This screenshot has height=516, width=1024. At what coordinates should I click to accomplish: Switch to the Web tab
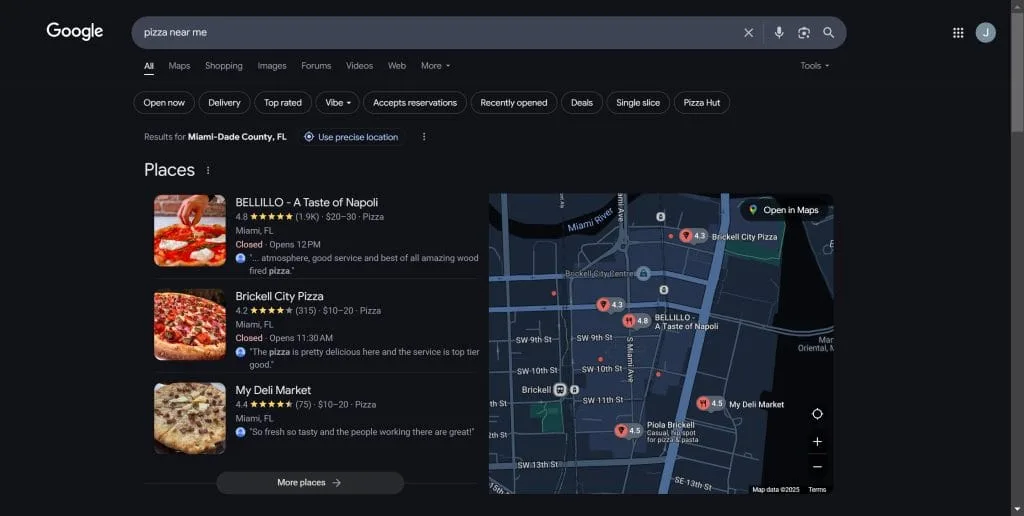click(397, 65)
